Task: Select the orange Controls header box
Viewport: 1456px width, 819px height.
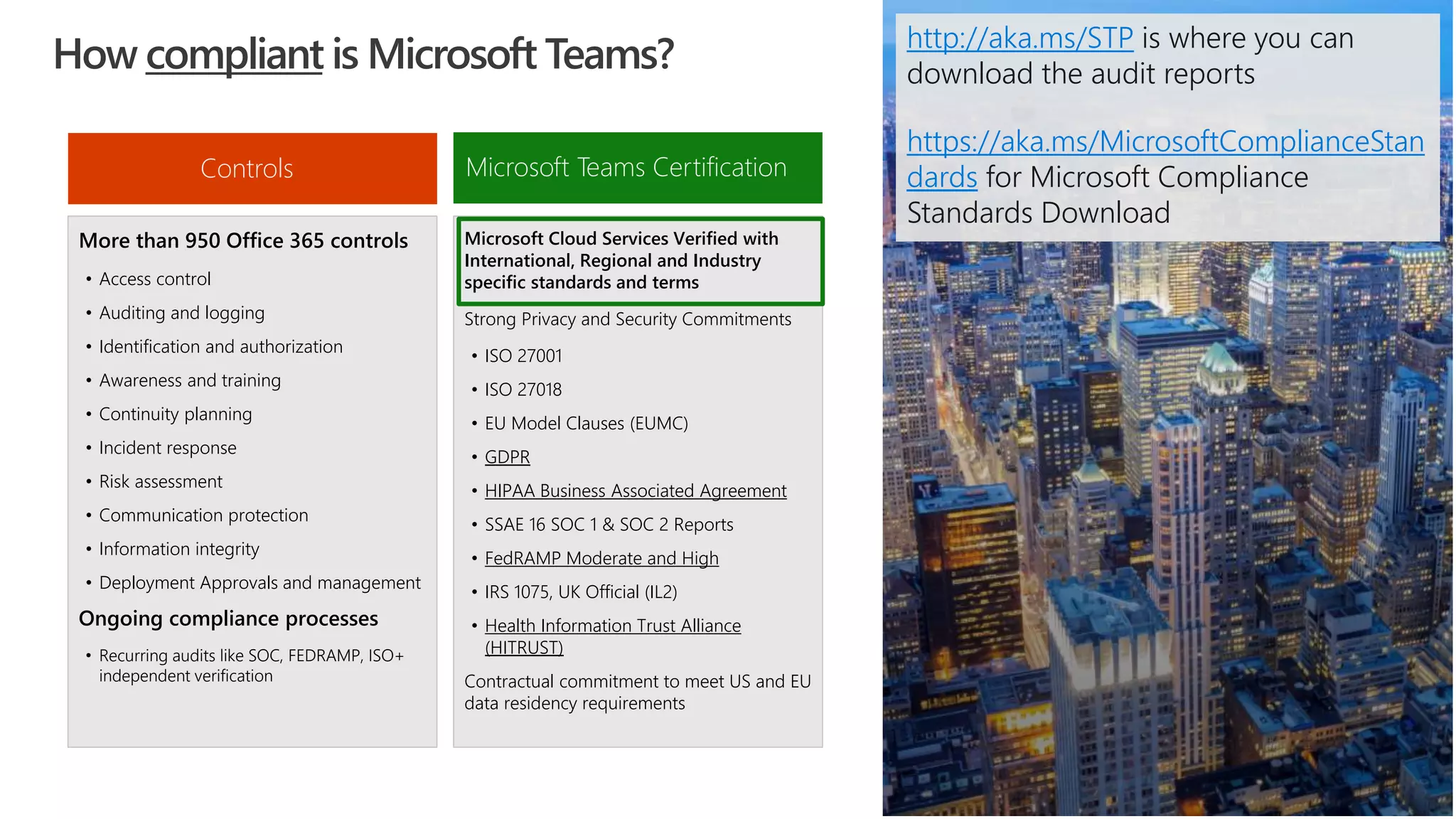Action: pyautogui.click(x=252, y=168)
